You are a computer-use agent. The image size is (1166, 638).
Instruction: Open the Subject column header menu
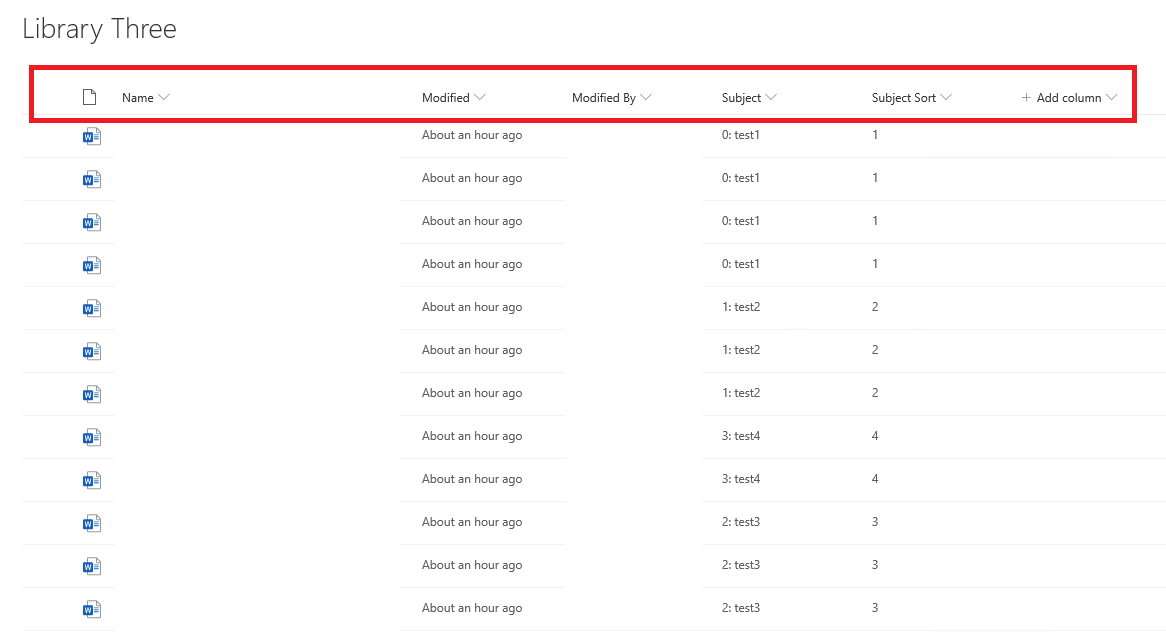771,97
